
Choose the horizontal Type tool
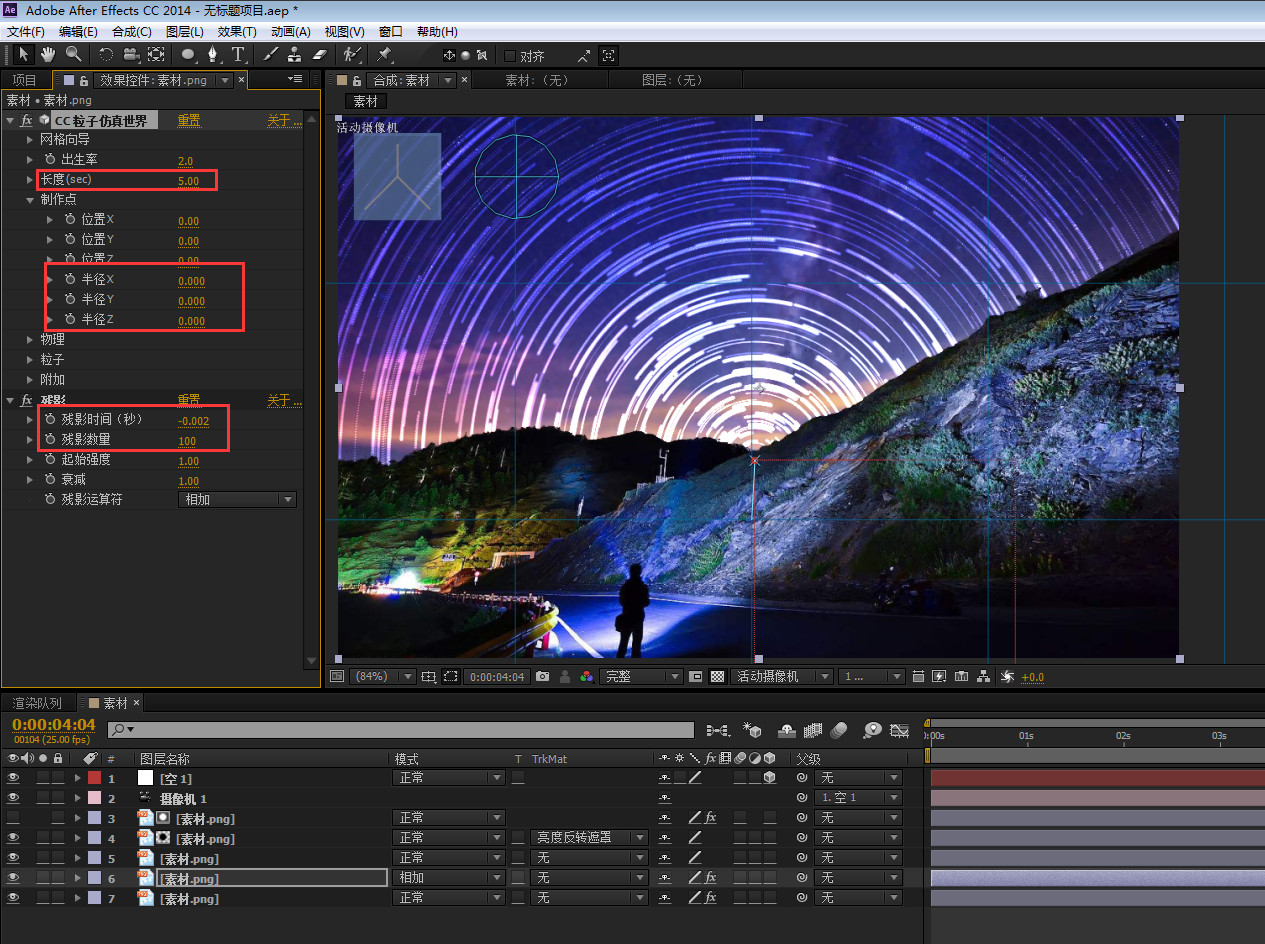238,54
